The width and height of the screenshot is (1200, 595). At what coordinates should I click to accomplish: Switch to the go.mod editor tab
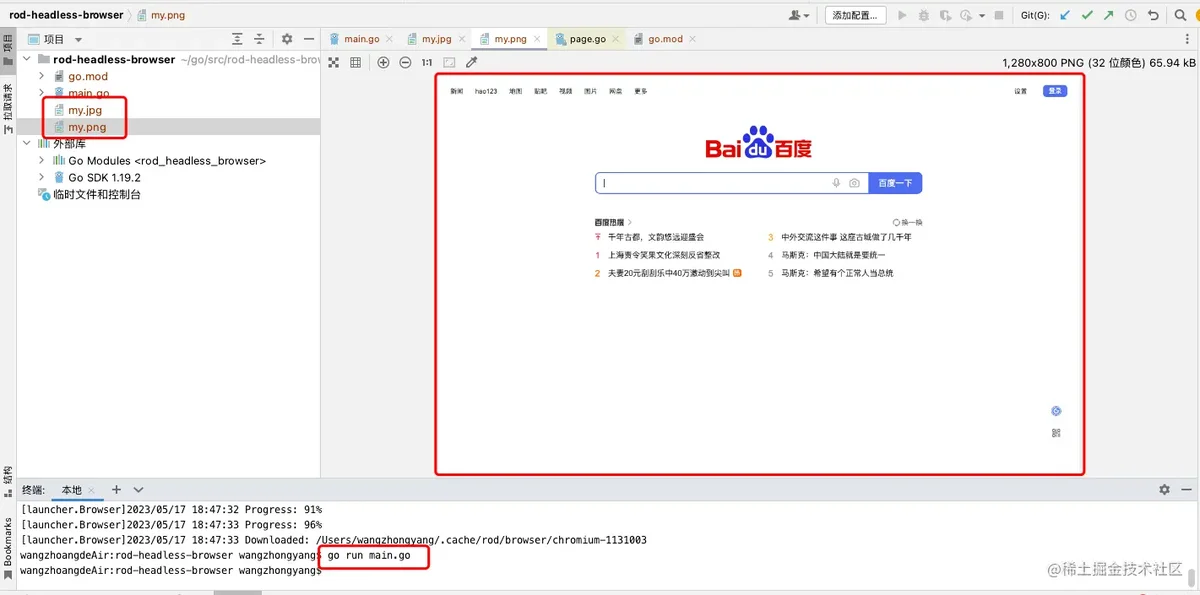tap(665, 39)
